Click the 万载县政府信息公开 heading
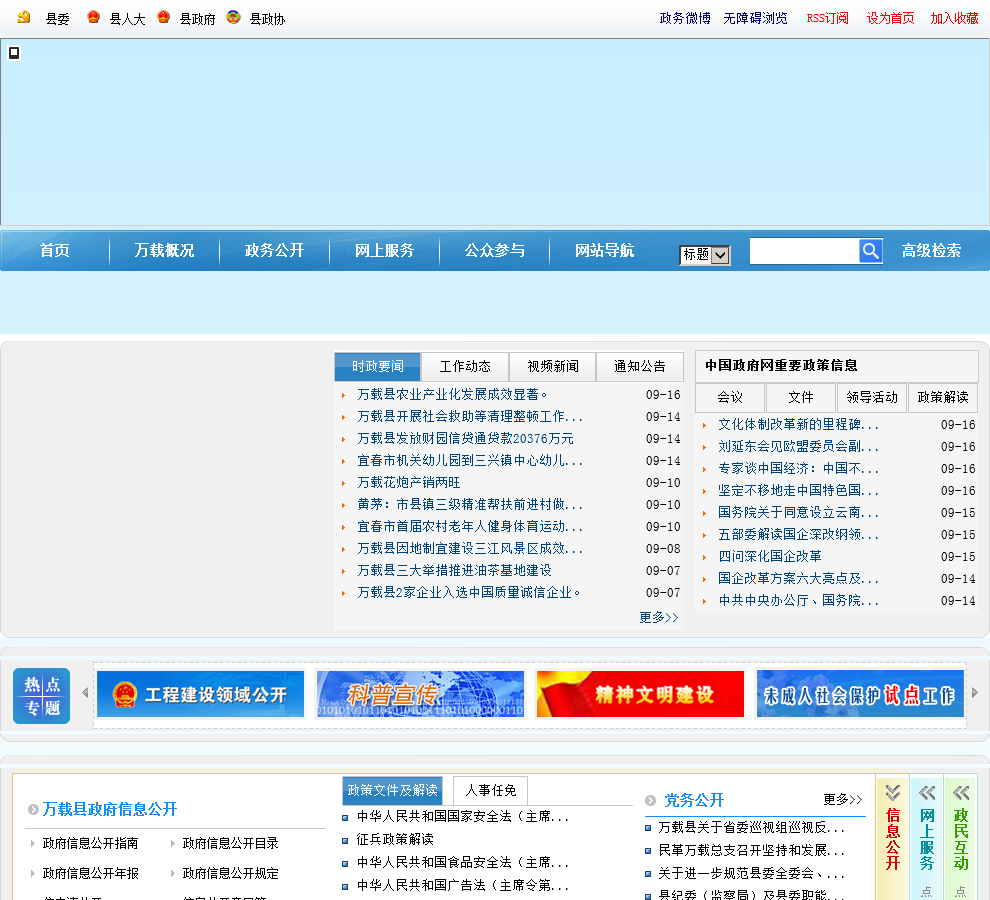 click(x=110, y=809)
